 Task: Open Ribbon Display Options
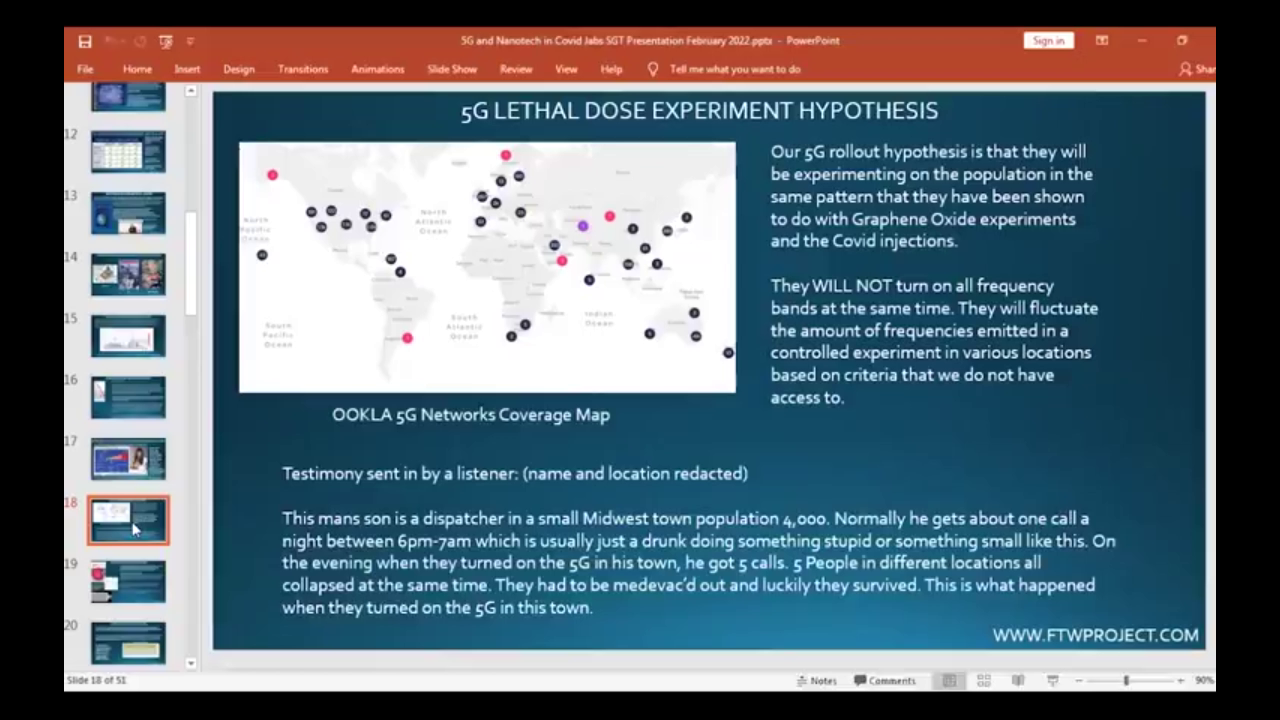click(x=1101, y=41)
